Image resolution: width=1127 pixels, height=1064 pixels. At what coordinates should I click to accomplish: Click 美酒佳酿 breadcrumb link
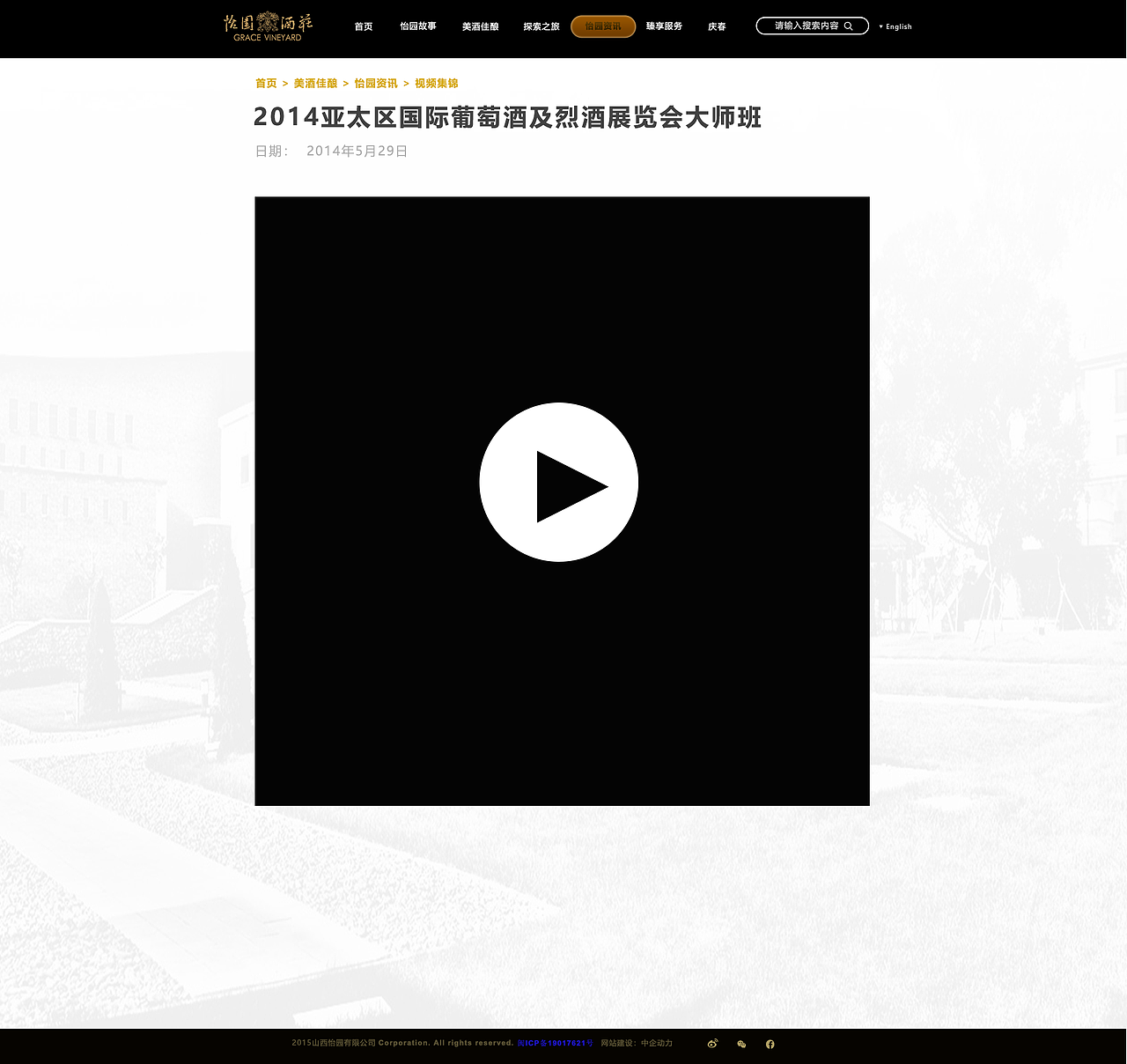(x=315, y=83)
